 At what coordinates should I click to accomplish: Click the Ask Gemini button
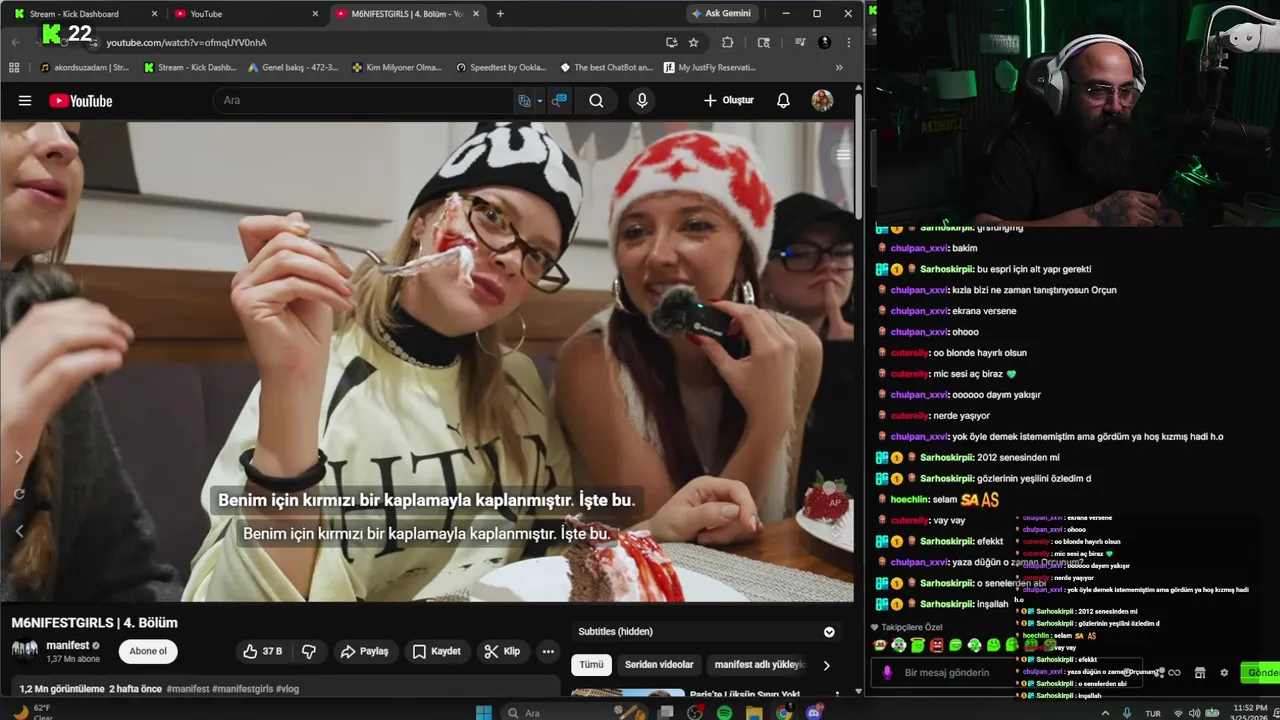[721, 14]
